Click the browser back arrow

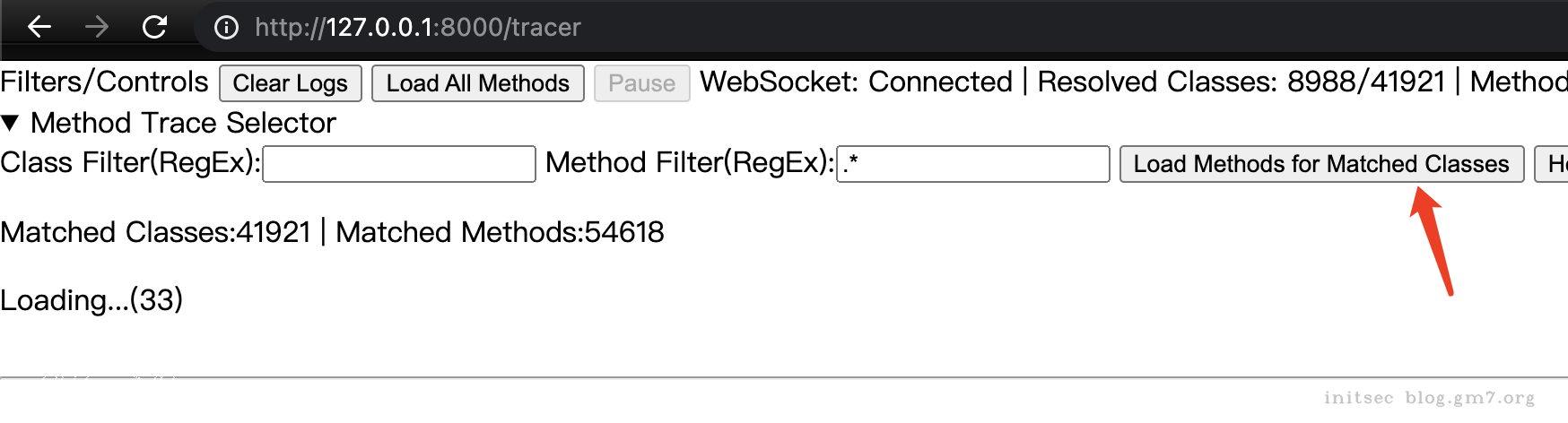coord(39,27)
